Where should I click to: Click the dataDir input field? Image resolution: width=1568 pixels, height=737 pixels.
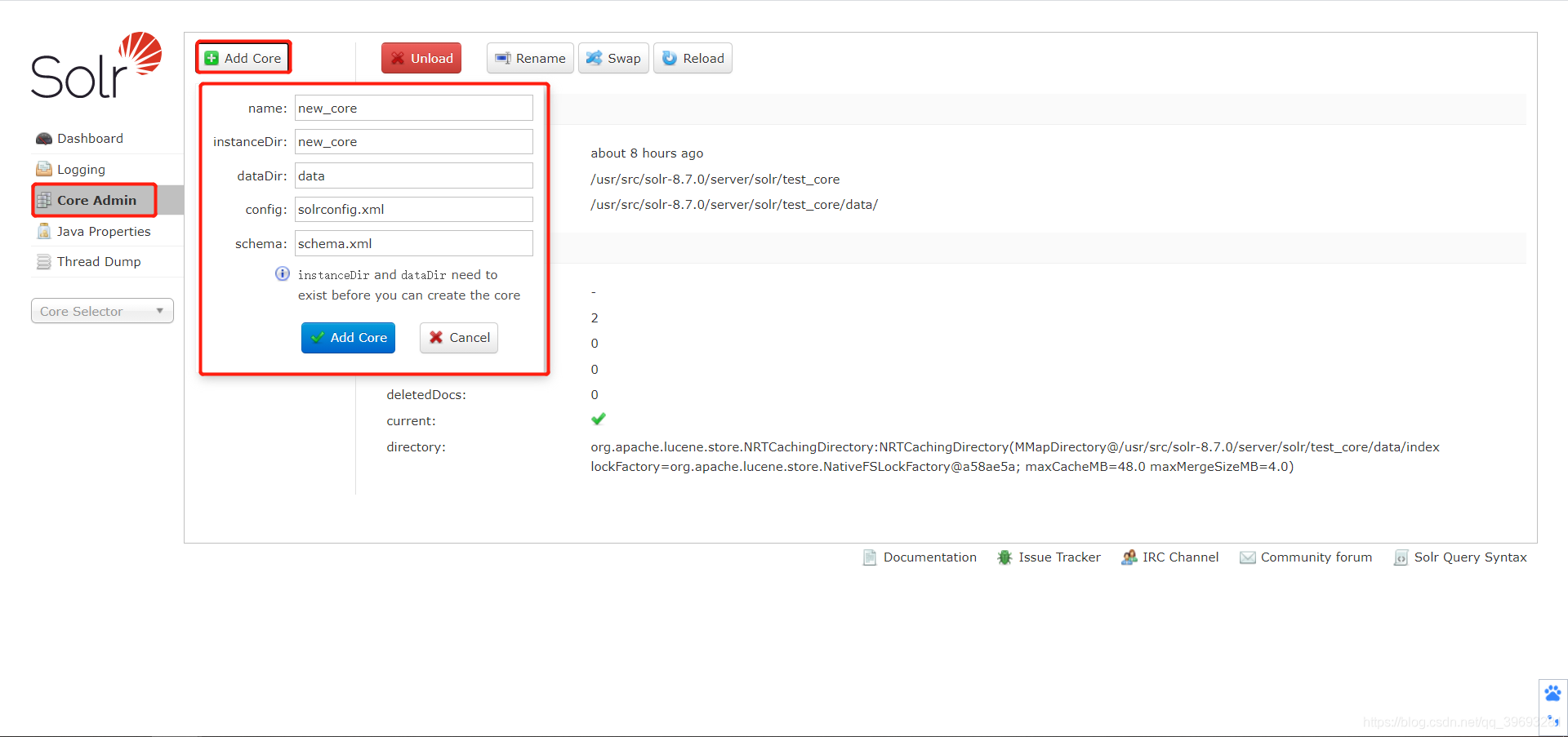414,175
